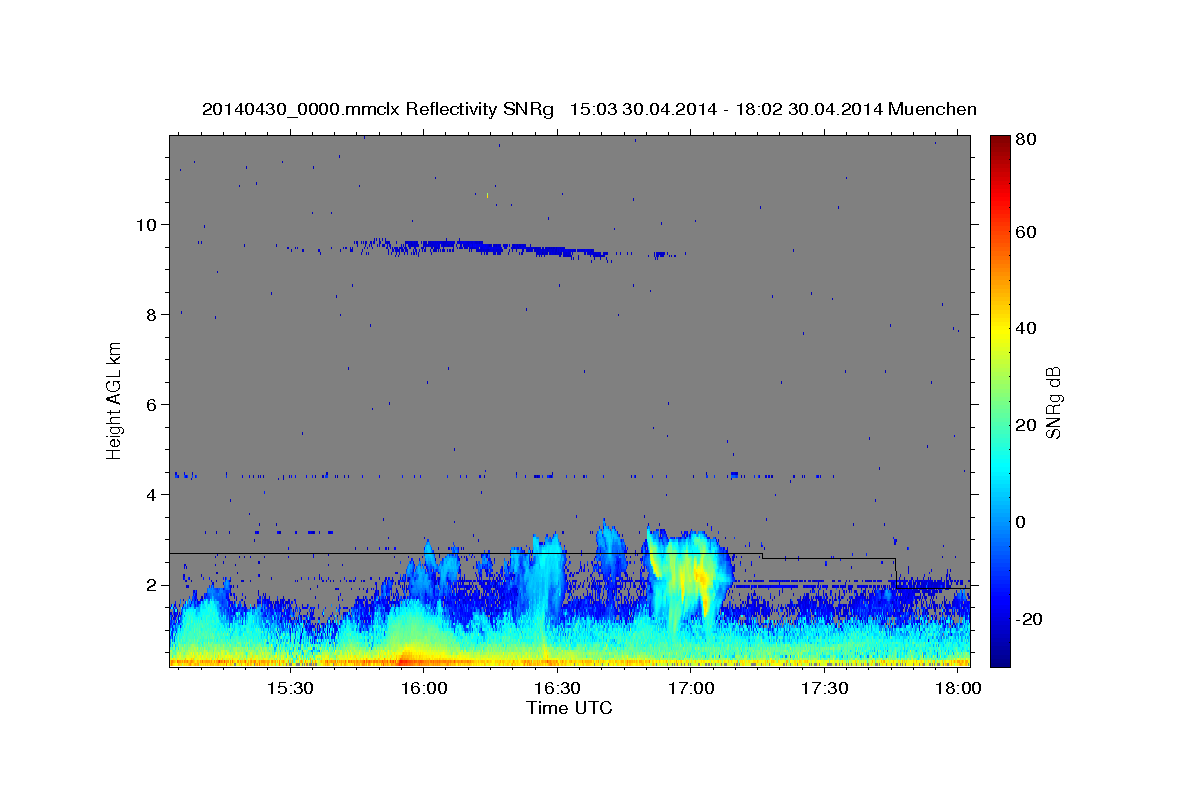The image size is (1200, 800).
Task: Click the 'Time UTC' axis label
Action: click(x=569, y=708)
